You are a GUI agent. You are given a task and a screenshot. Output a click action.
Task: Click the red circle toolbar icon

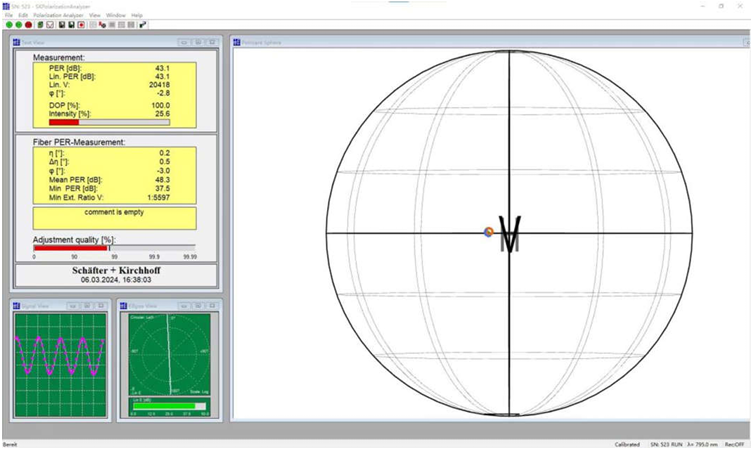[29, 25]
